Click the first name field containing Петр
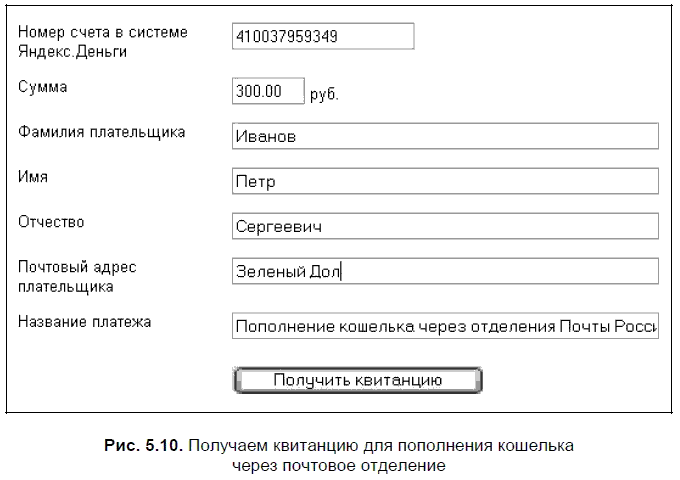680x480 pixels. [x=444, y=182]
